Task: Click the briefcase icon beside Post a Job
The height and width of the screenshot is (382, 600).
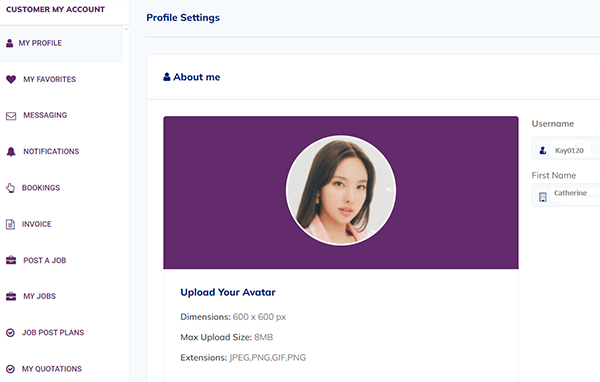Action: click(x=11, y=260)
